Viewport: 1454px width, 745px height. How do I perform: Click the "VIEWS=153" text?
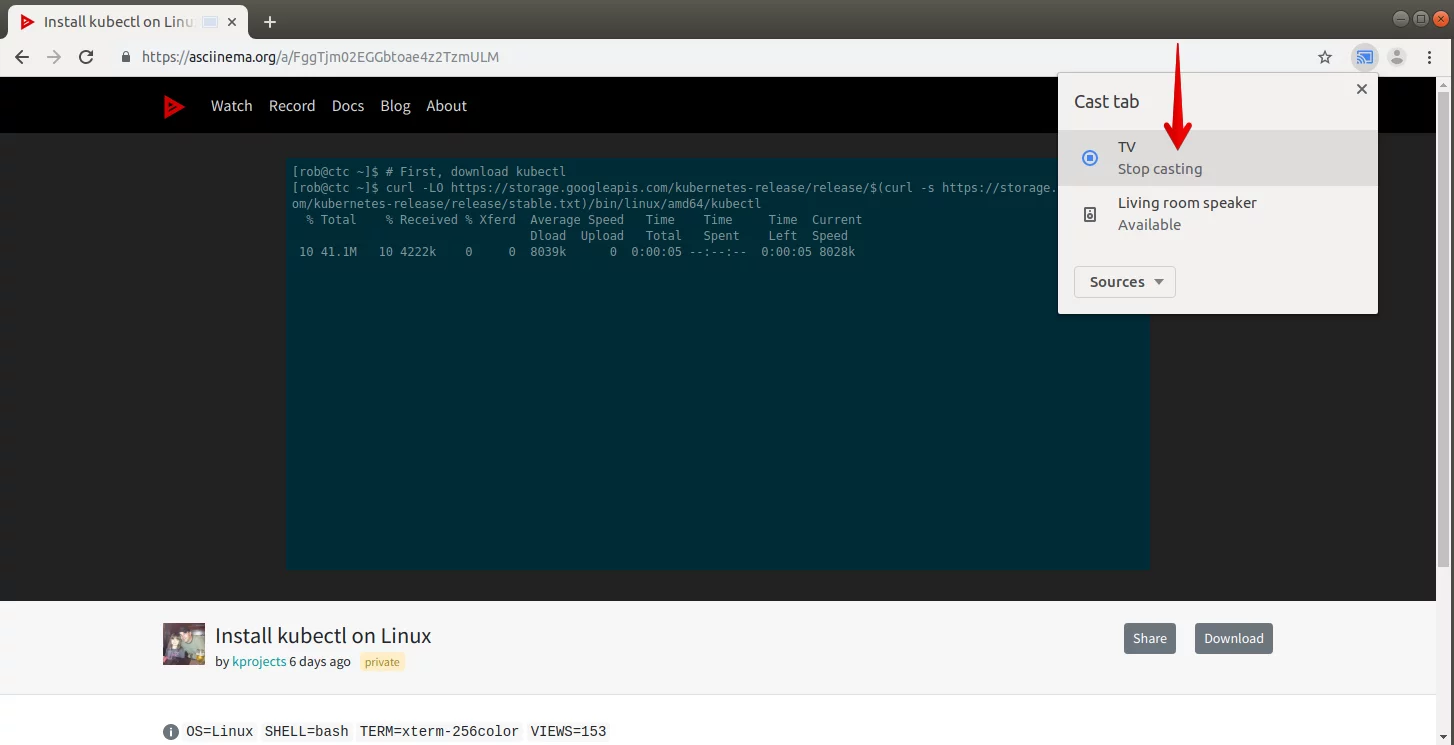tap(568, 731)
